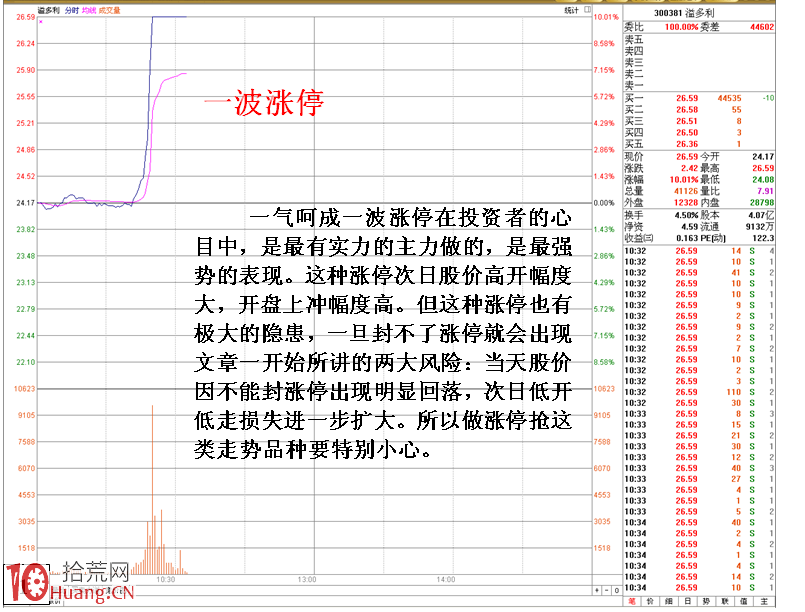The height and width of the screenshot is (612, 805).
Task: Click the 买四 price 26.50
Action: 687,132
